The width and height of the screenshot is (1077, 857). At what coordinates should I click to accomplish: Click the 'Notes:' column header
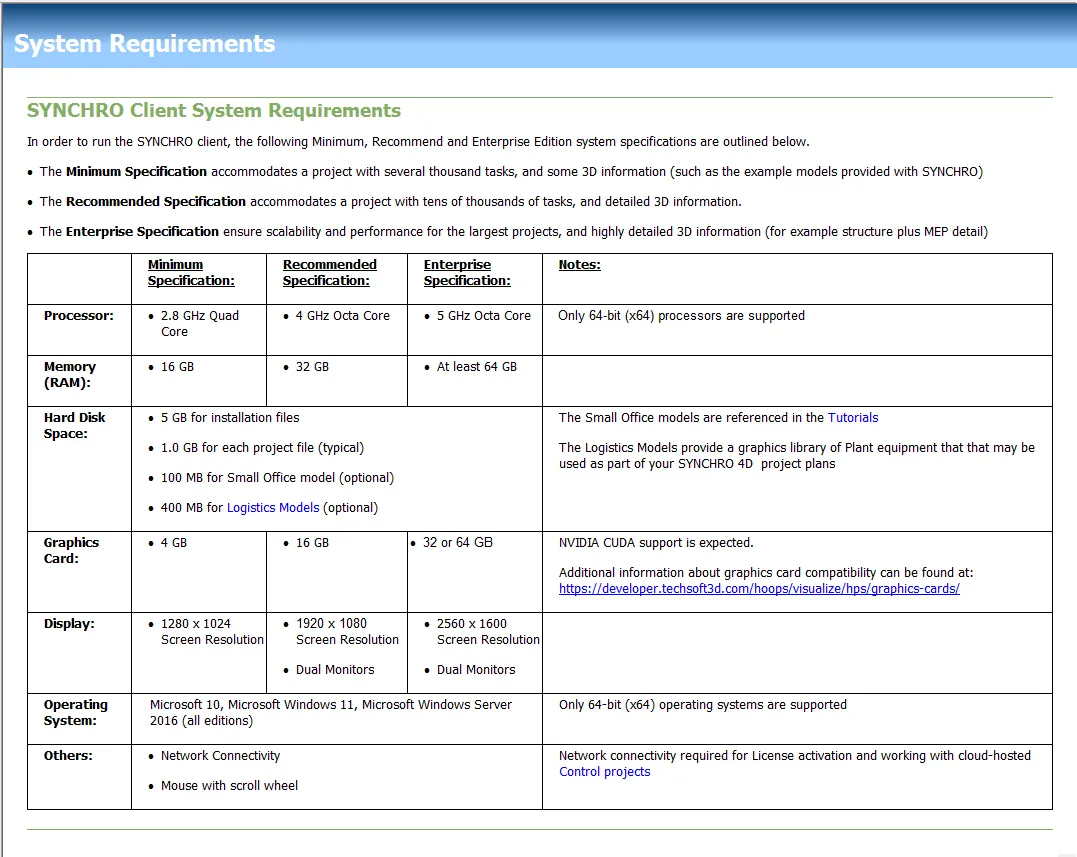580,264
